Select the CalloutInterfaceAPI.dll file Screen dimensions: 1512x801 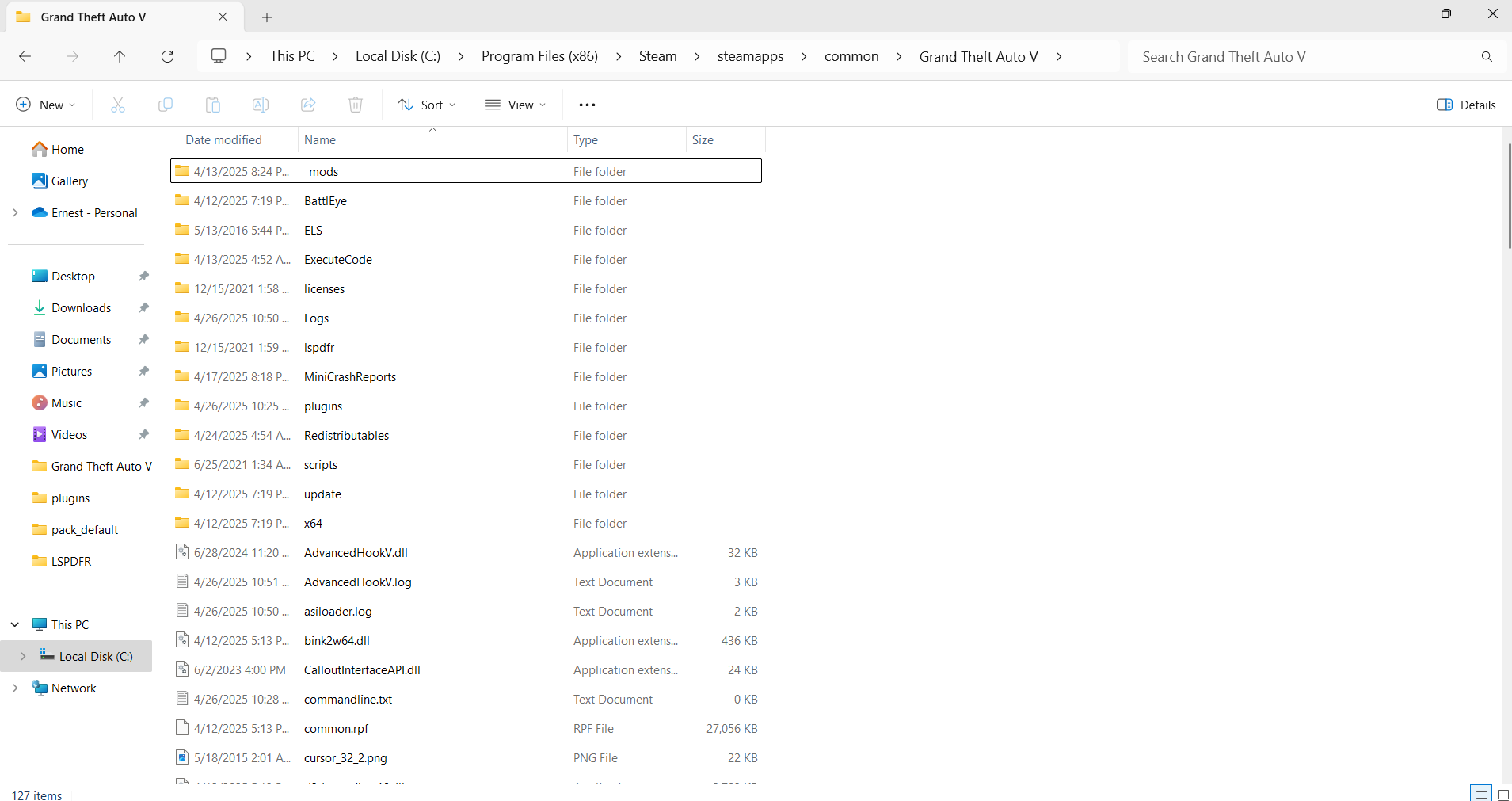tap(467, 669)
